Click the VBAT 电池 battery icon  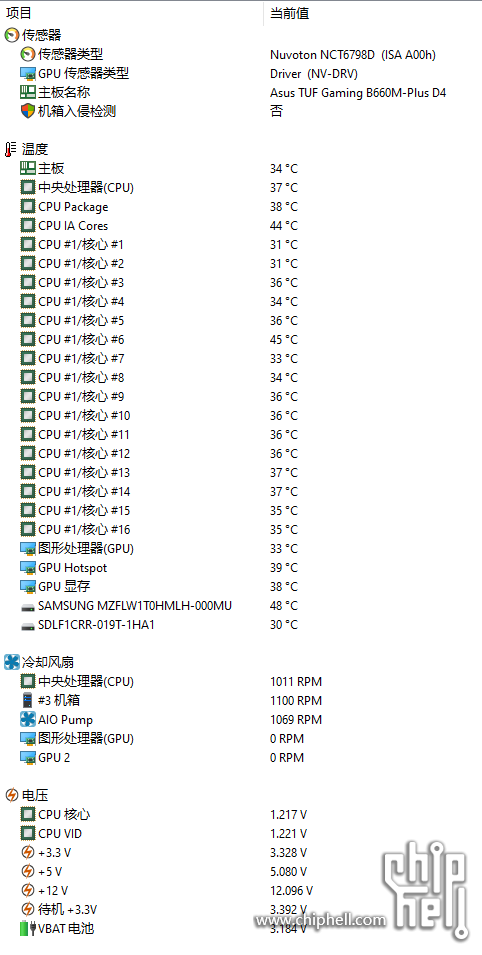click(28, 929)
